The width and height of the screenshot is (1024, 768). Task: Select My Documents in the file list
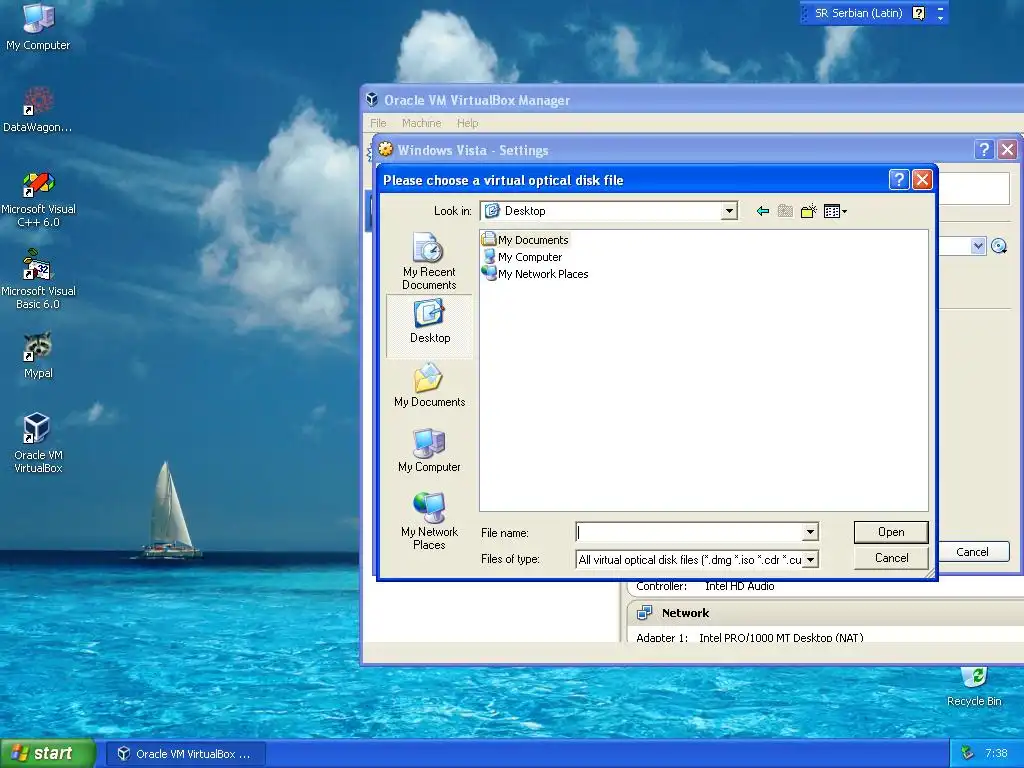pyautogui.click(x=526, y=240)
